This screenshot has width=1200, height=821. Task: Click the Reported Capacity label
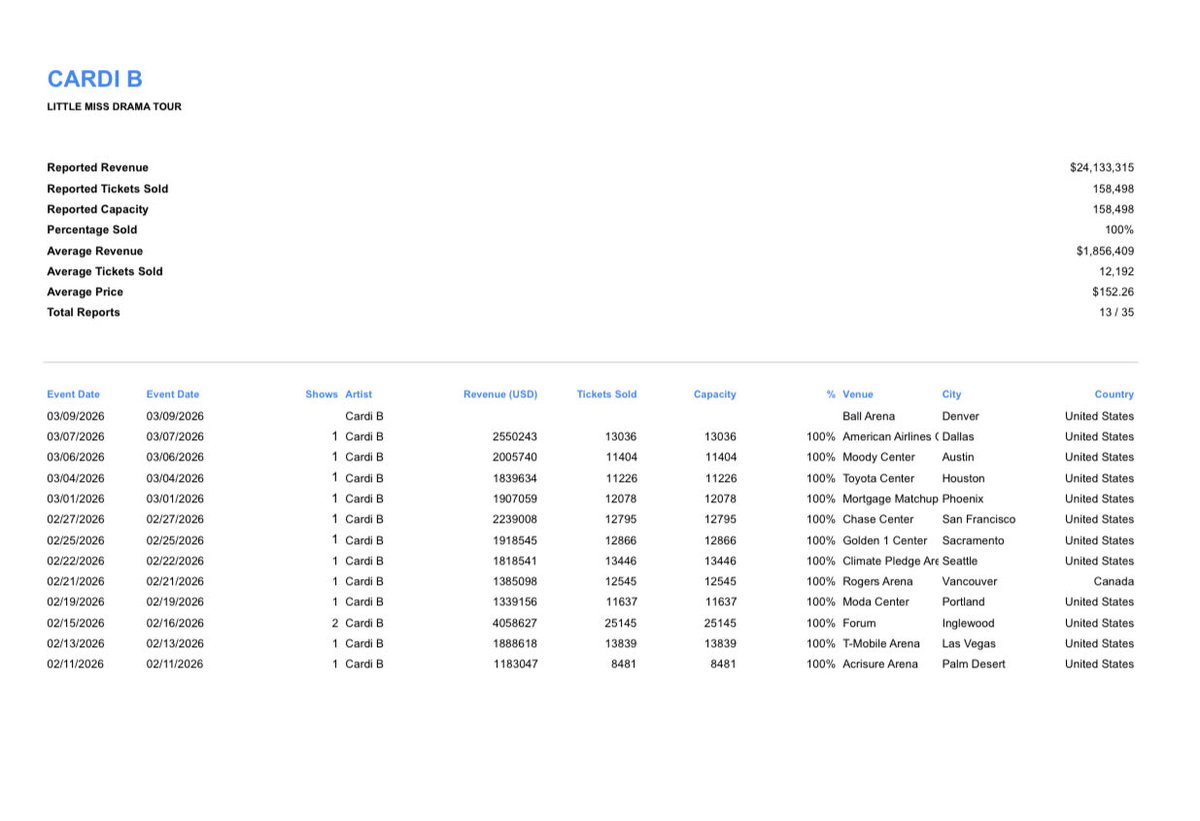(97, 209)
